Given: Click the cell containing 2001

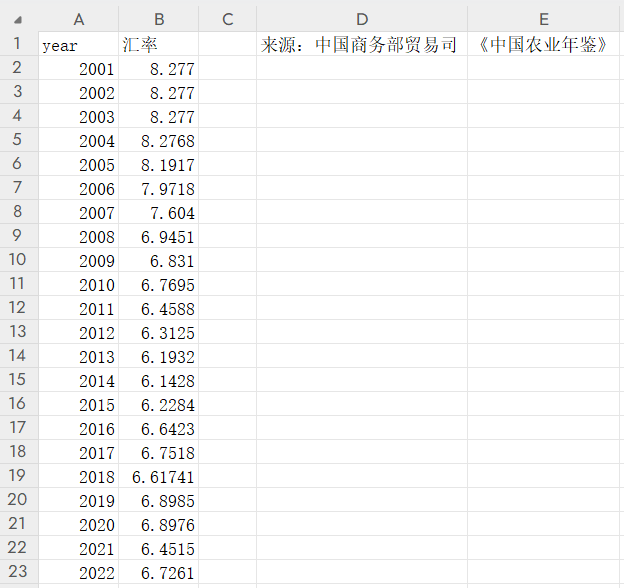Looking at the screenshot, I should coord(78,68).
